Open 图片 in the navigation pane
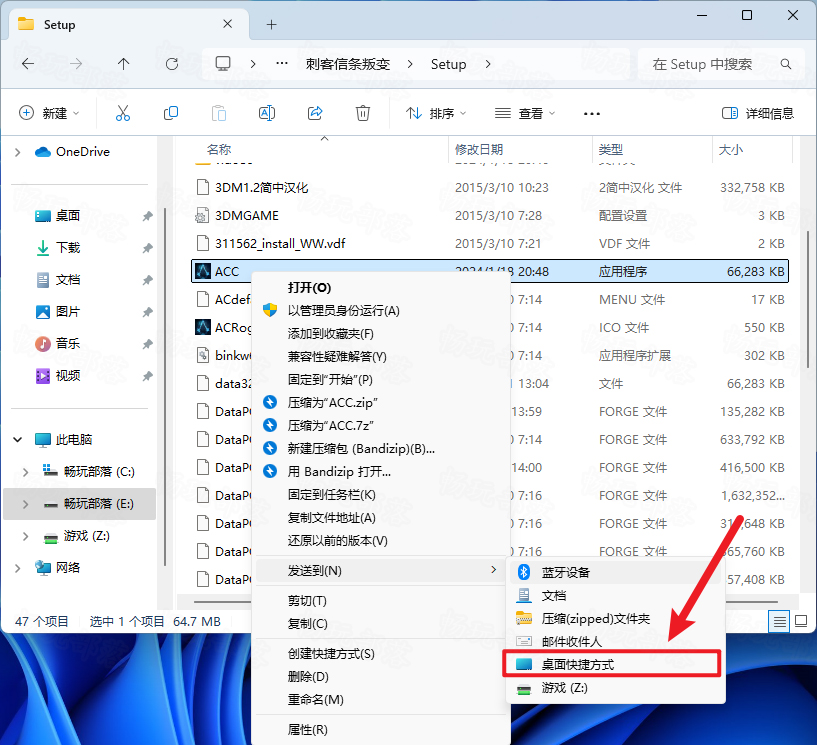 [68, 312]
